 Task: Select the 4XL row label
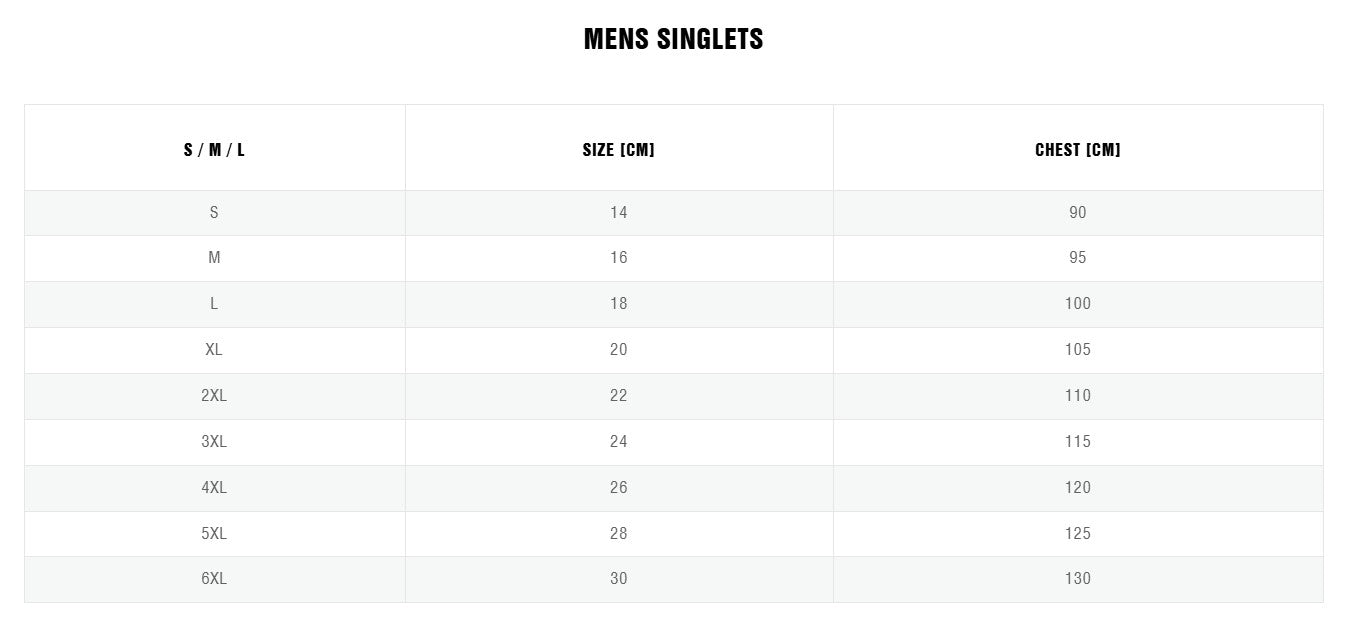coord(214,488)
